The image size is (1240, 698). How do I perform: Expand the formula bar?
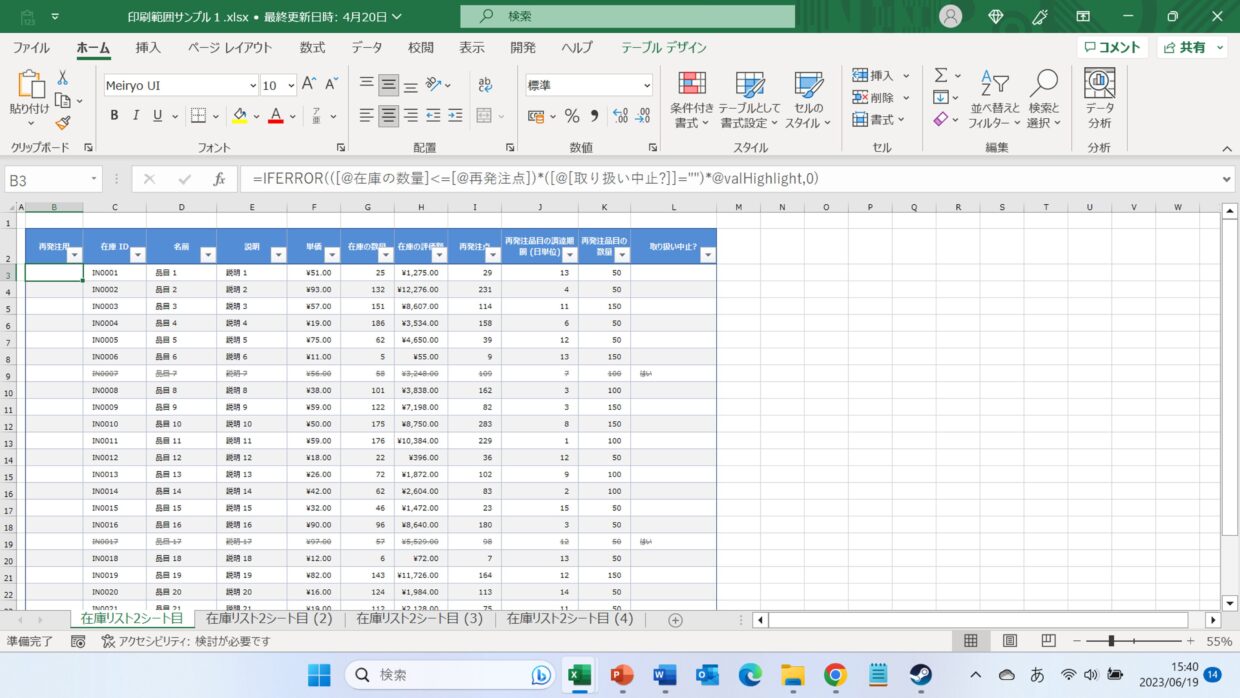[1228, 179]
